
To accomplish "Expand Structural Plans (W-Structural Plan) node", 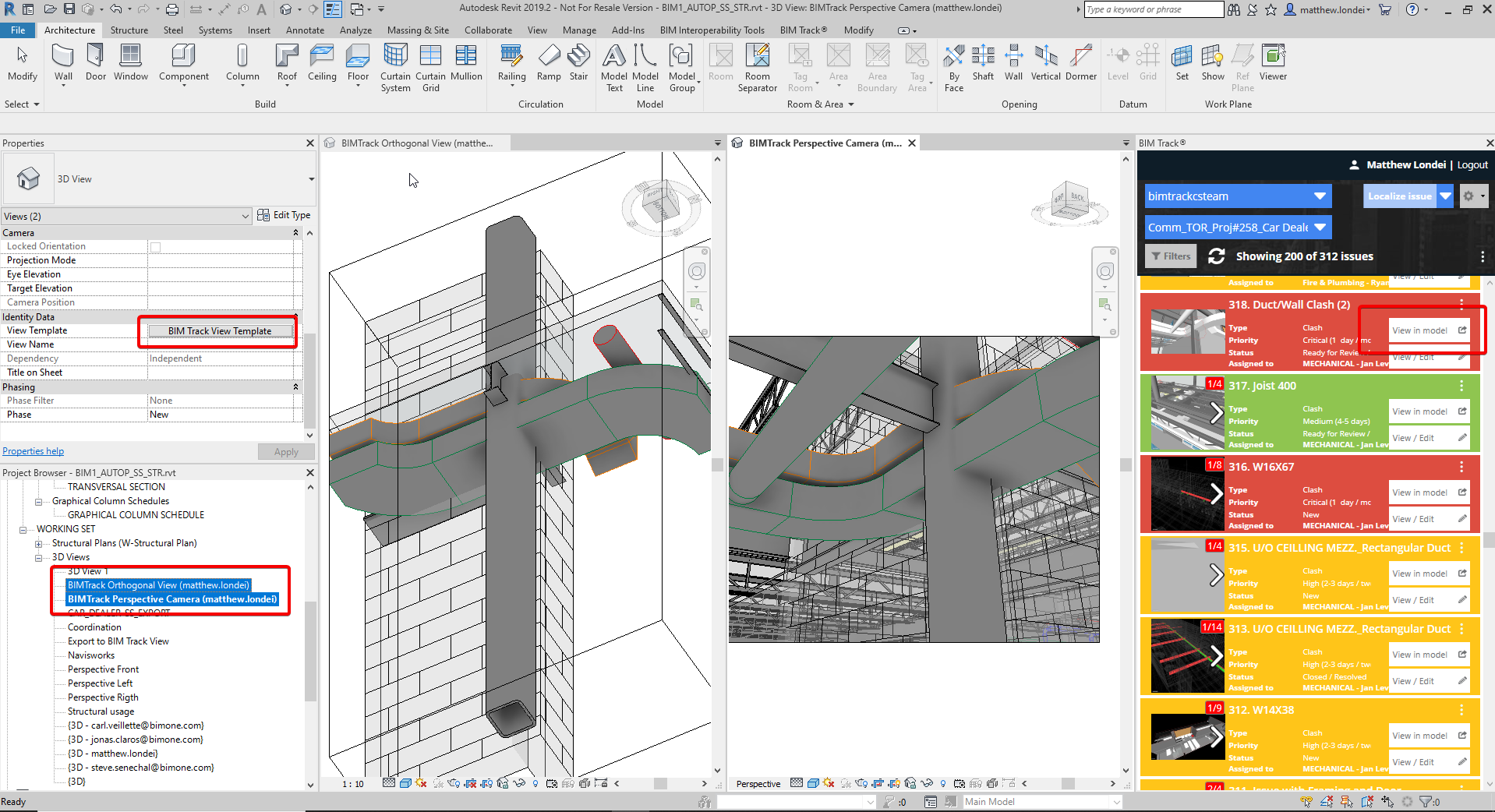I will coord(38,544).
